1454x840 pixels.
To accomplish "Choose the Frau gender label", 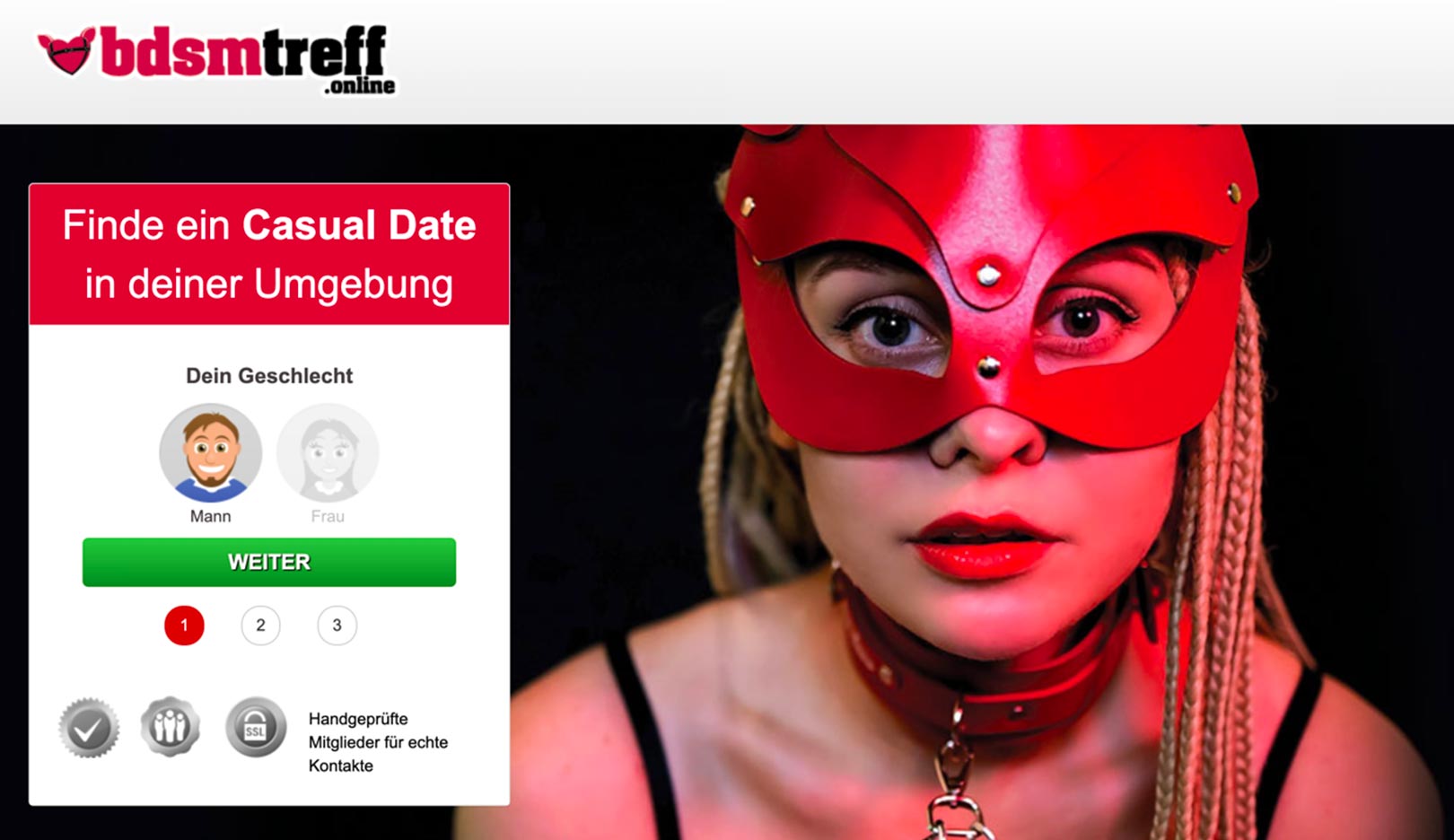I will tap(328, 516).
